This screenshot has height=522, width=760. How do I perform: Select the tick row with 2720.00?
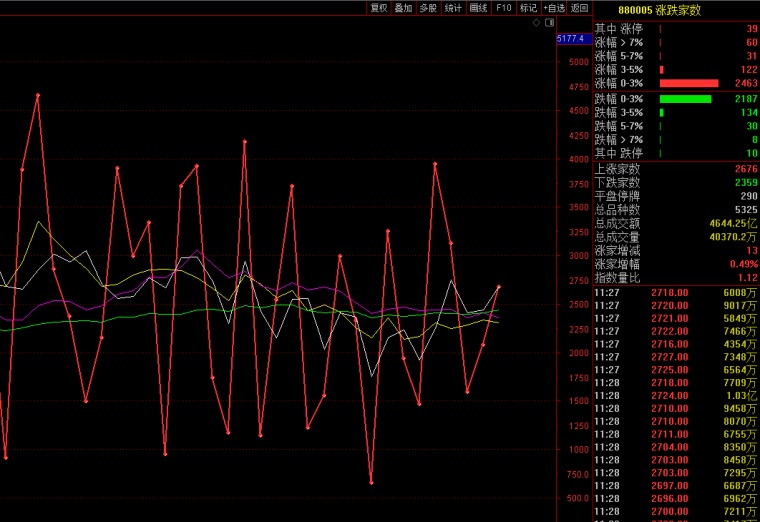pos(676,305)
